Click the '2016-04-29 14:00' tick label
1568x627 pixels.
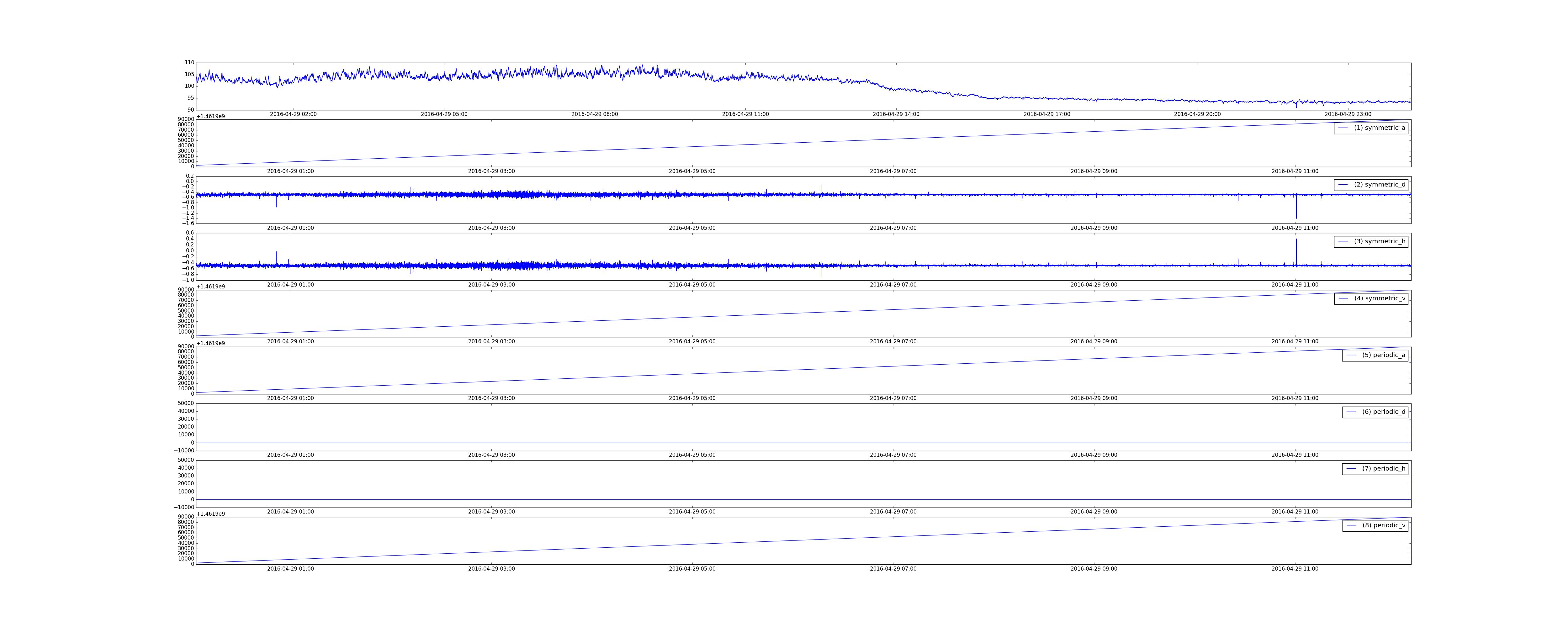[x=896, y=114]
